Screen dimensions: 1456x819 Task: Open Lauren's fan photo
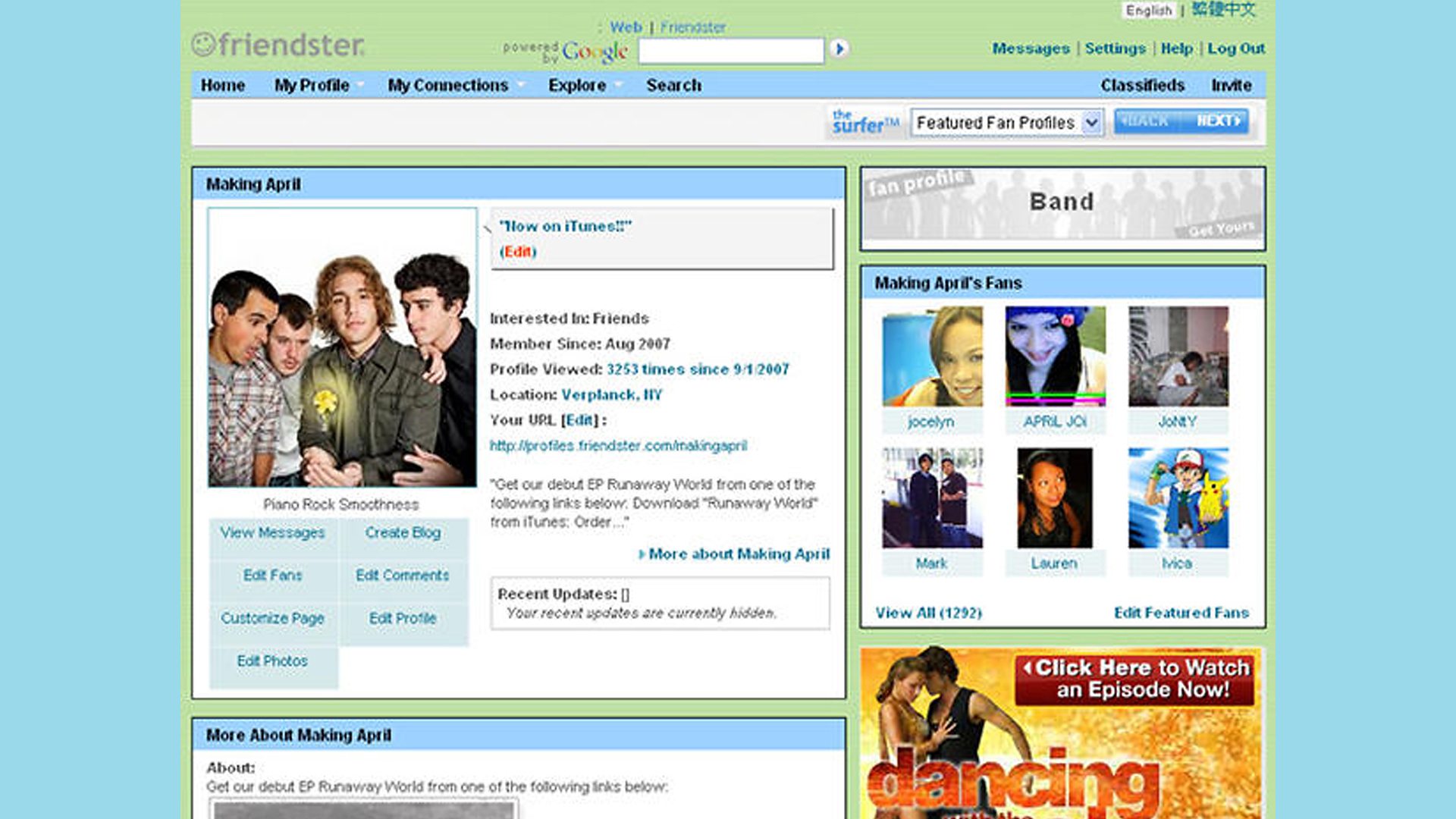[x=1055, y=498]
